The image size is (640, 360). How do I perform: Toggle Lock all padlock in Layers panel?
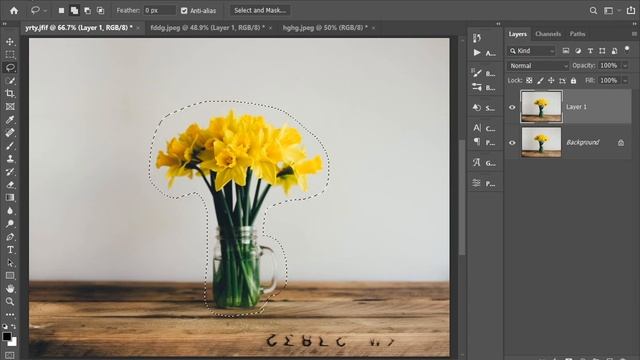[573, 81]
